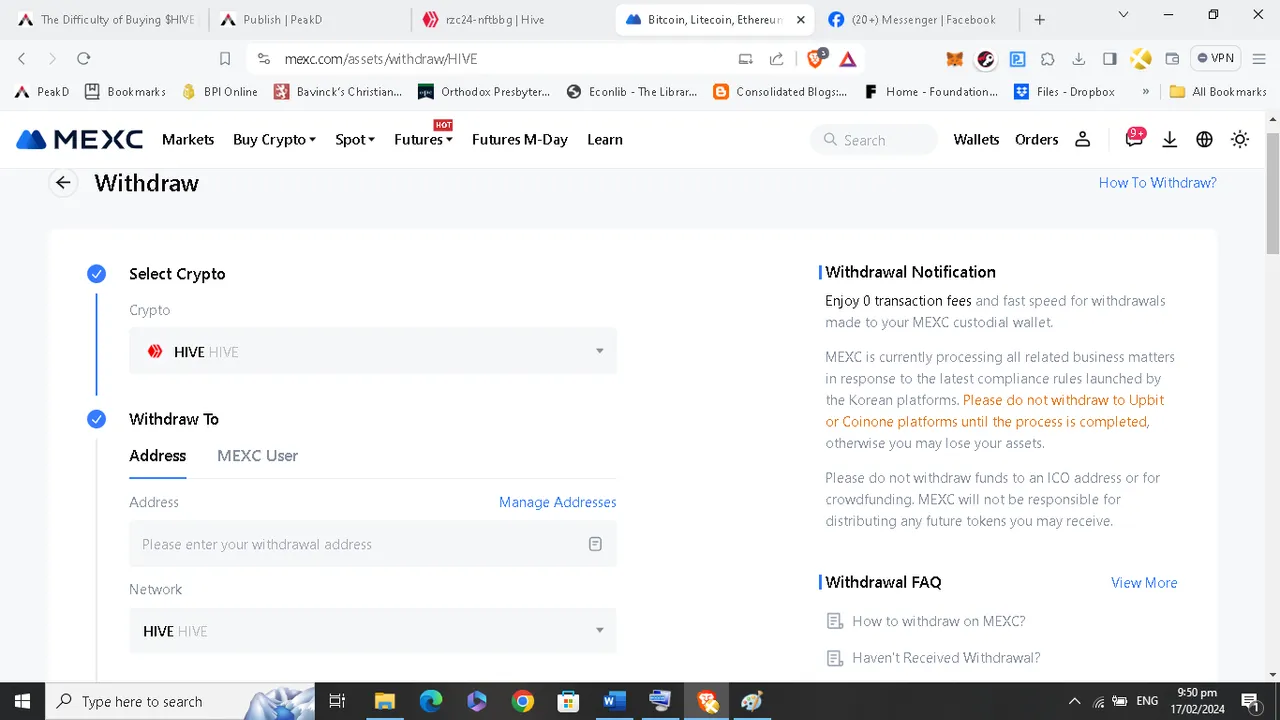Open the browser downloads icon
Image resolution: width=1280 pixels, height=720 pixels.
point(1079,59)
